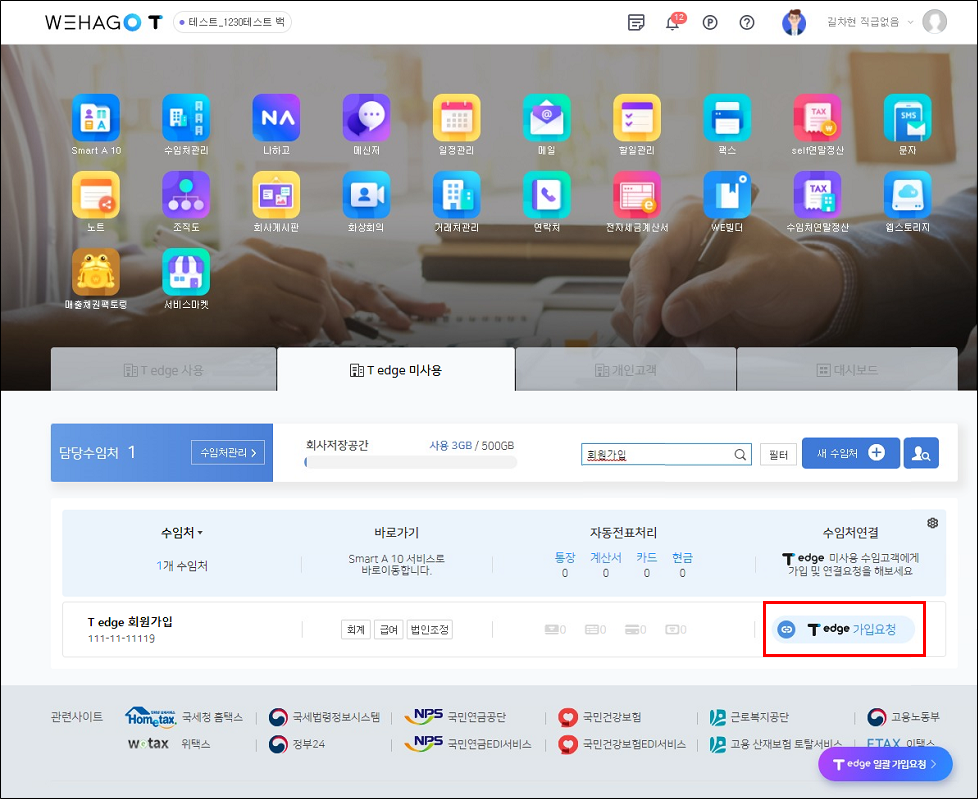Viewport: 978px width, 799px height.
Task: Click the 회원가입 search input field
Action: click(x=656, y=455)
